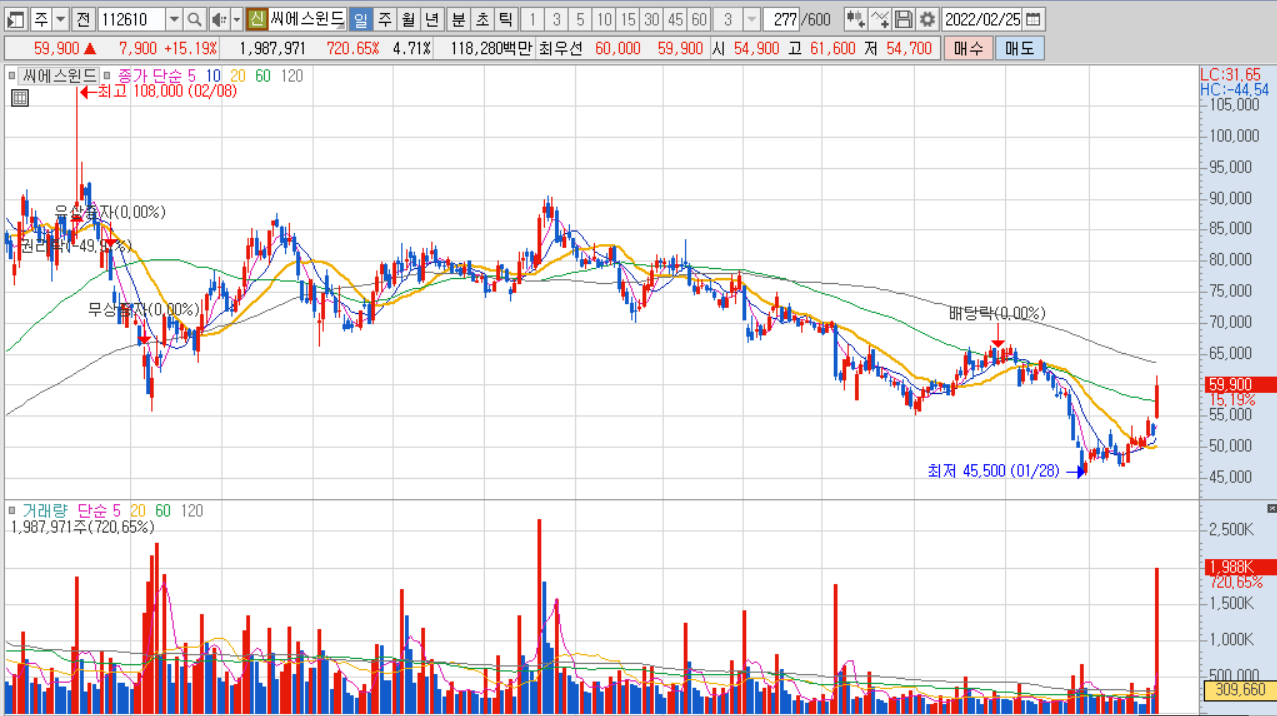
Task: Click the 매도 sell button
Action: [1020, 48]
